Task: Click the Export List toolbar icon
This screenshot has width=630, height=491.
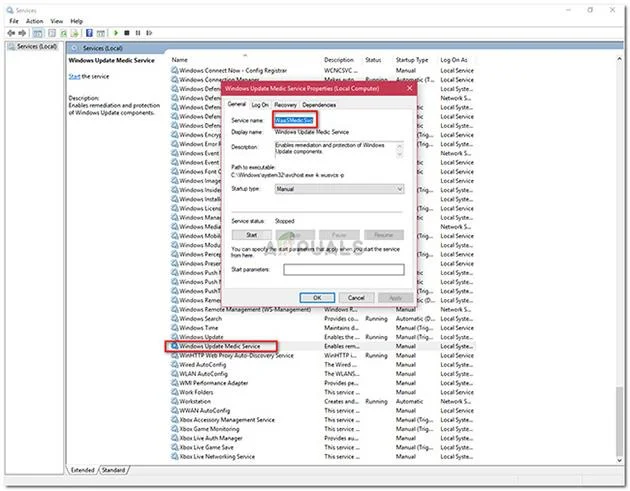Action: (74, 33)
